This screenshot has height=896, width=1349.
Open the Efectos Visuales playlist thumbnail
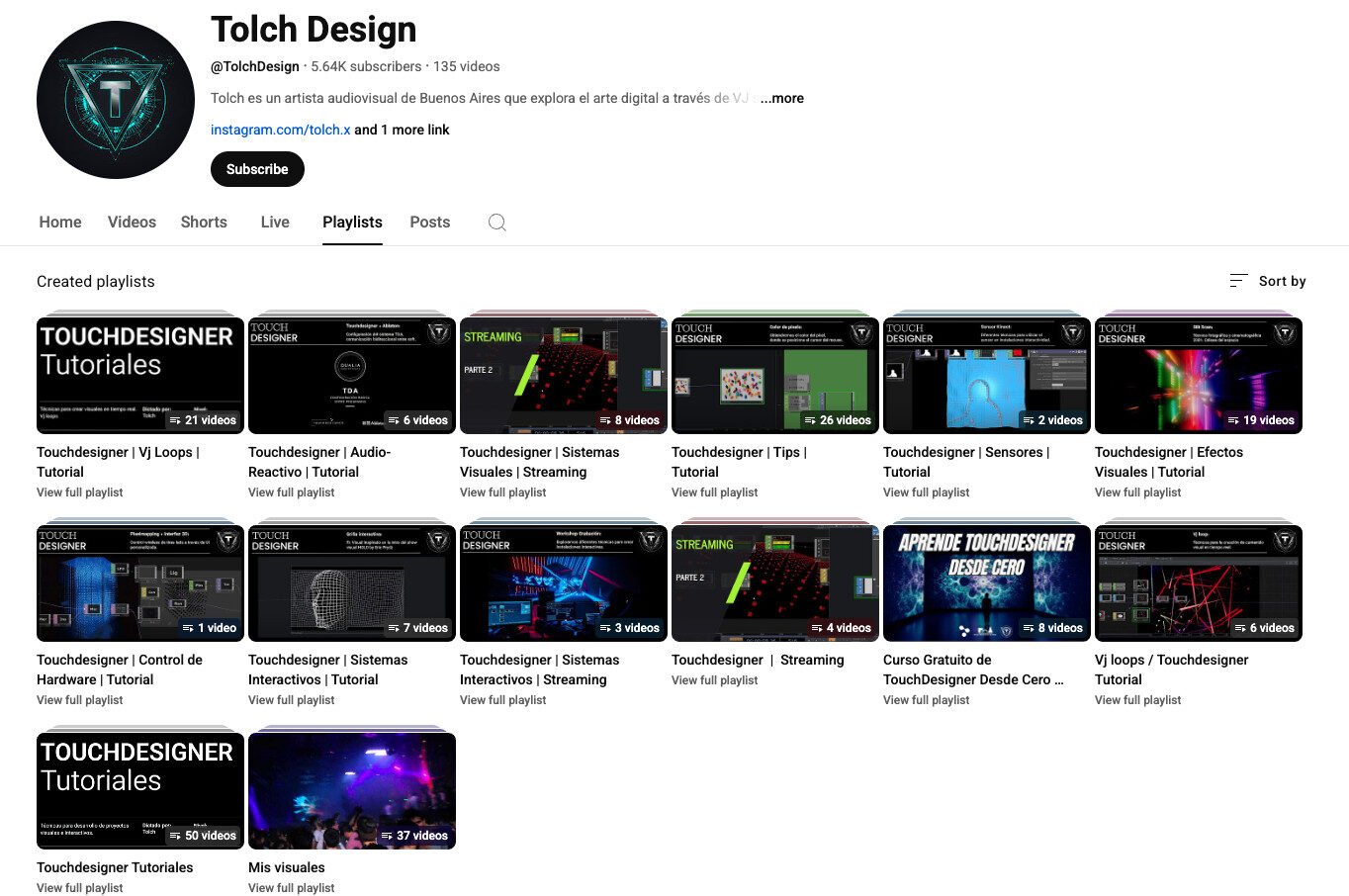[x=1199, y=376]
